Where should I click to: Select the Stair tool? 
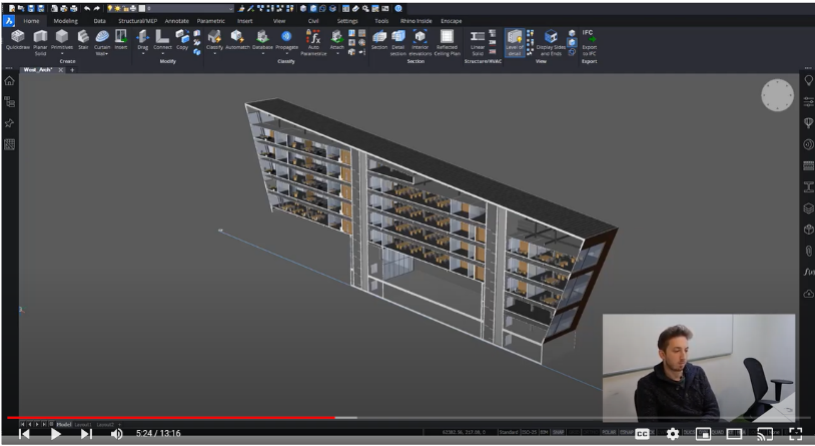(83, 41)
